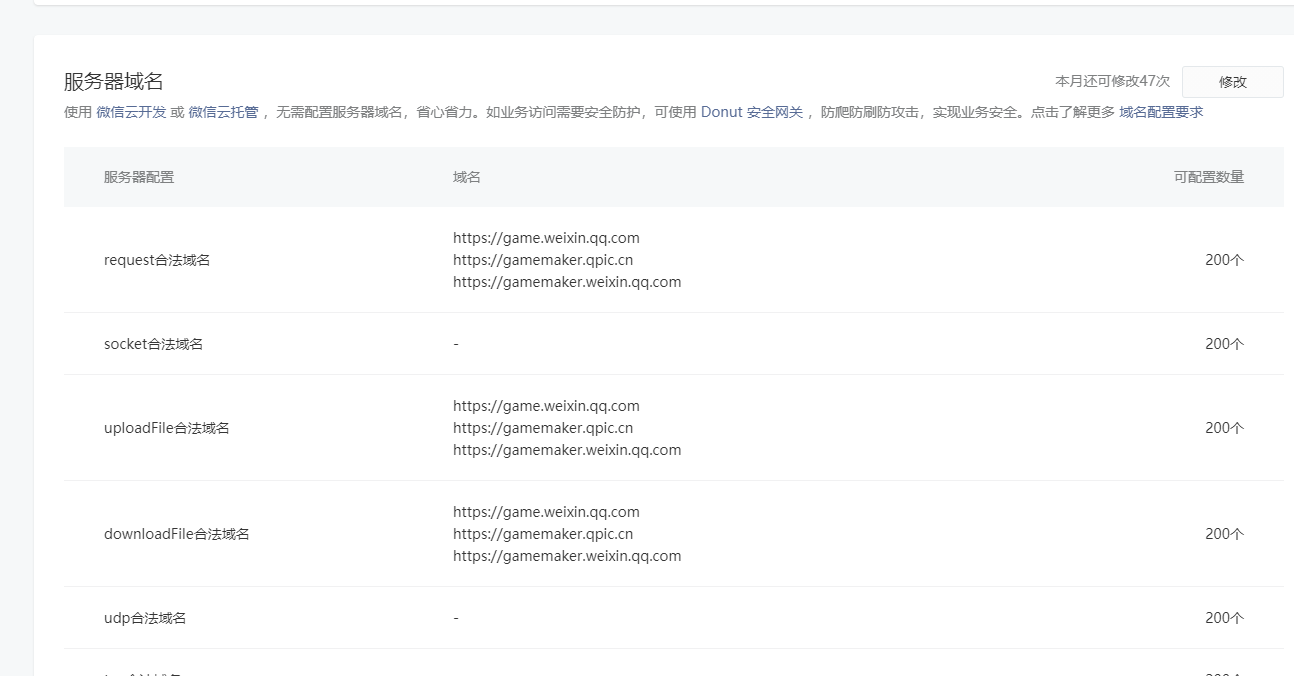Image resolution: width=1294 pixels, height=676 pixels.
Task: Select the uploadFile合法域名 row label
Action: click(167, 428)
